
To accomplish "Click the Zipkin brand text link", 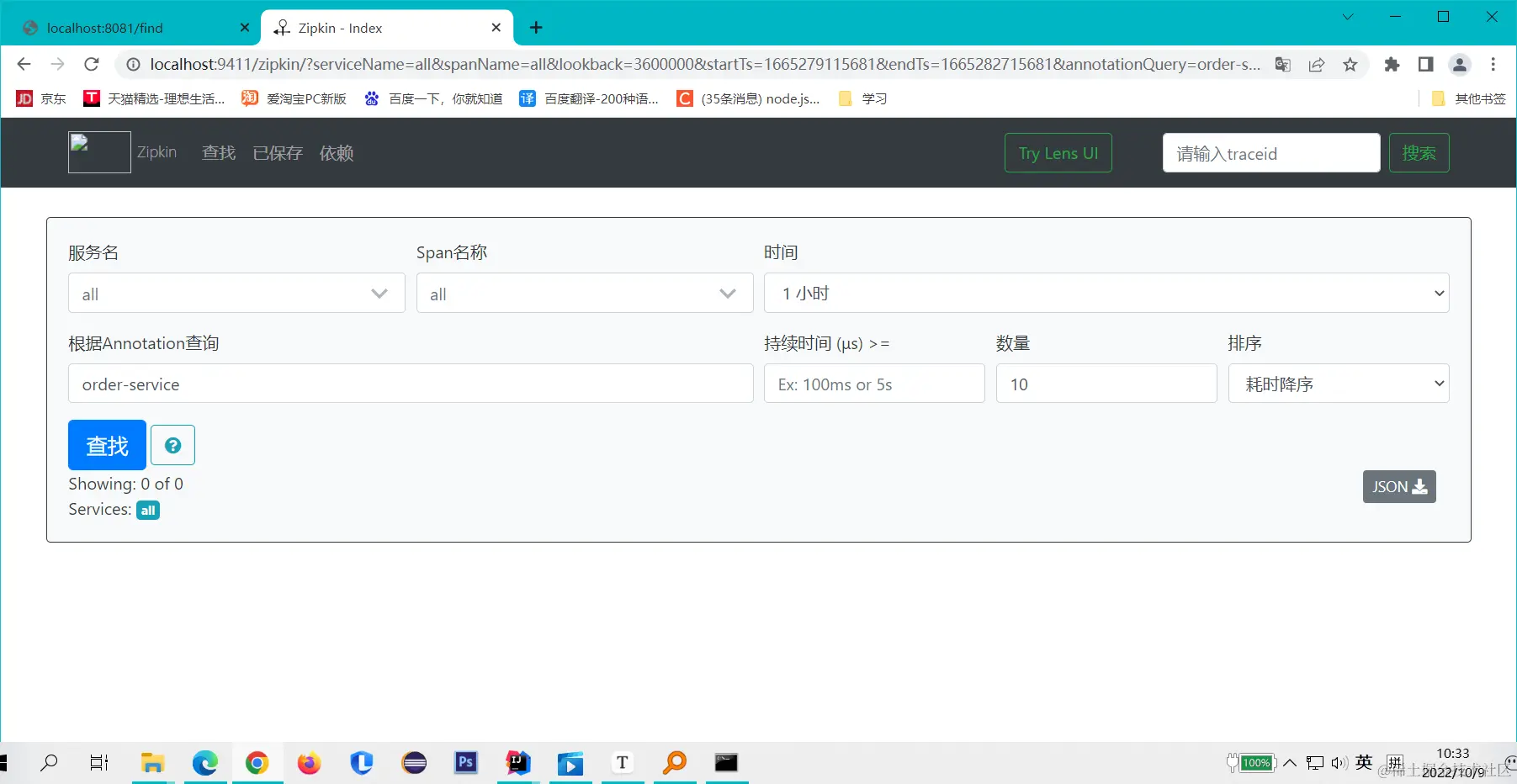I will tap(157, 152).
